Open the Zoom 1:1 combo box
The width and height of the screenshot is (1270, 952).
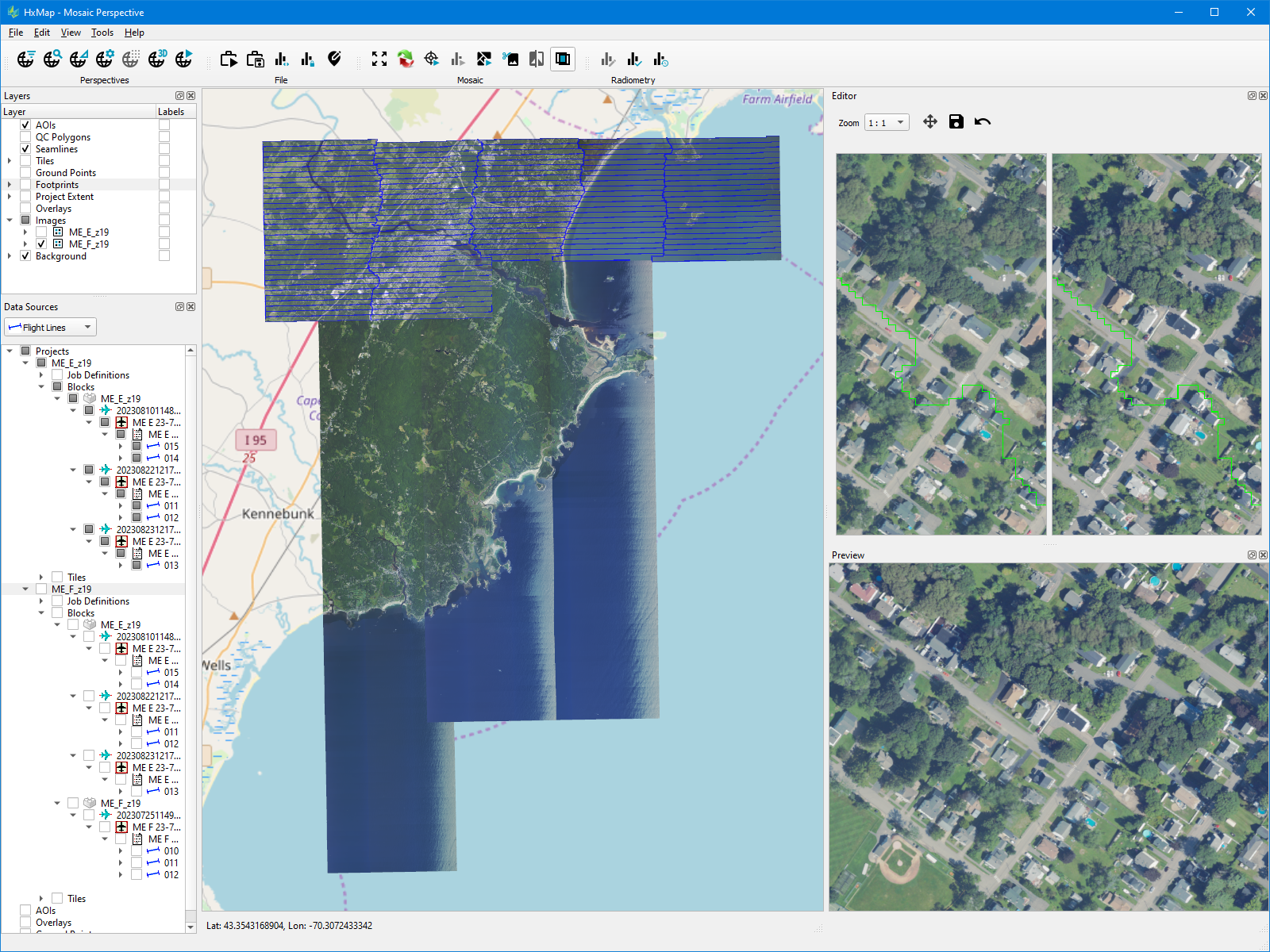[x=886, y=123]
